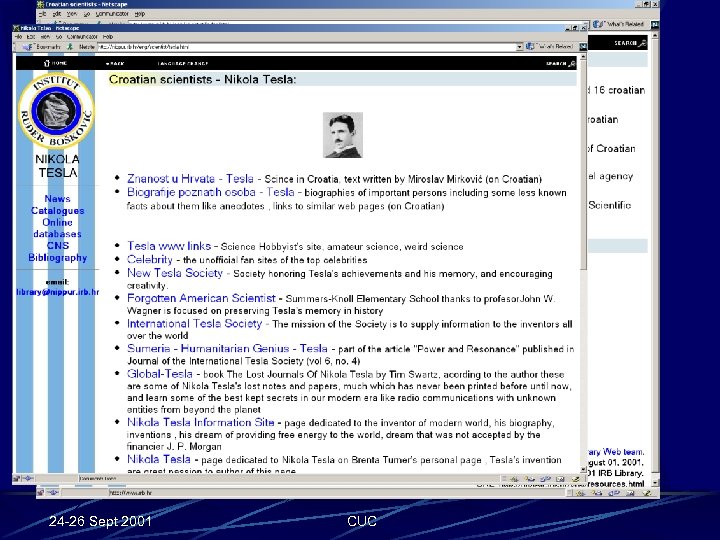Go to HOME in the page's black navigation bar
The width and height of the screenshot is (720, 540).
pyautogui.click(x=56, y=63)
